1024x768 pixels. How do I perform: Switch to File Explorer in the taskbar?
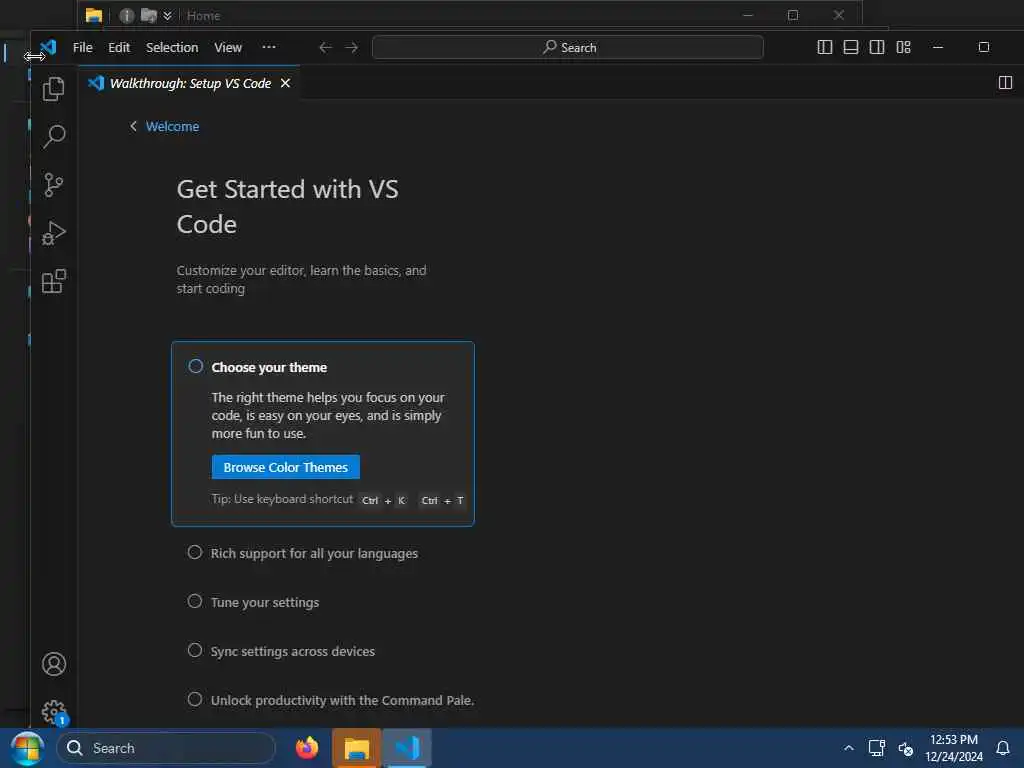[x=357, y=748]
